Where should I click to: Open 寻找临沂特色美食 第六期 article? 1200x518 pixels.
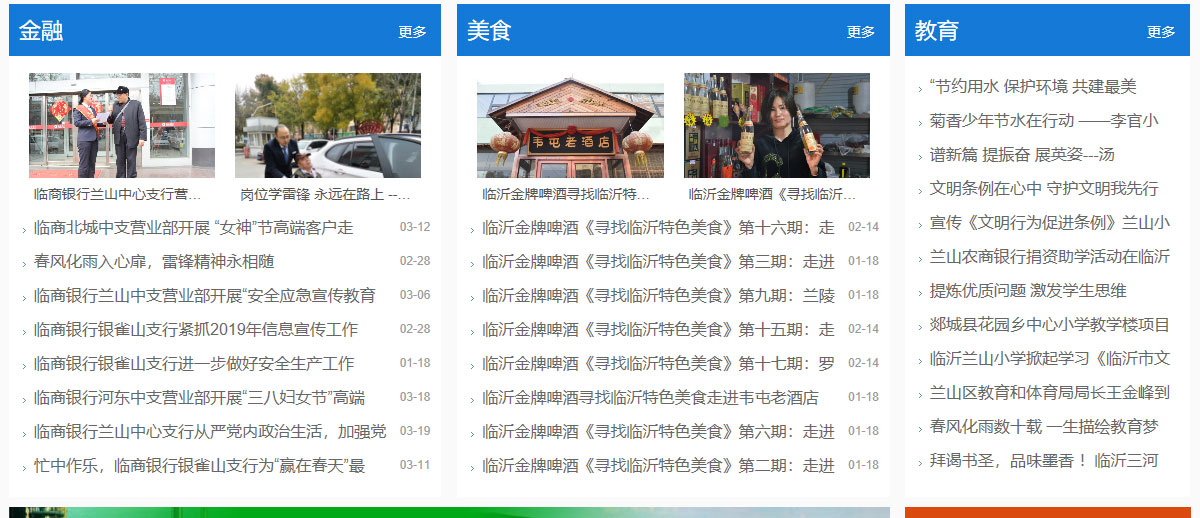click(658, 432)
